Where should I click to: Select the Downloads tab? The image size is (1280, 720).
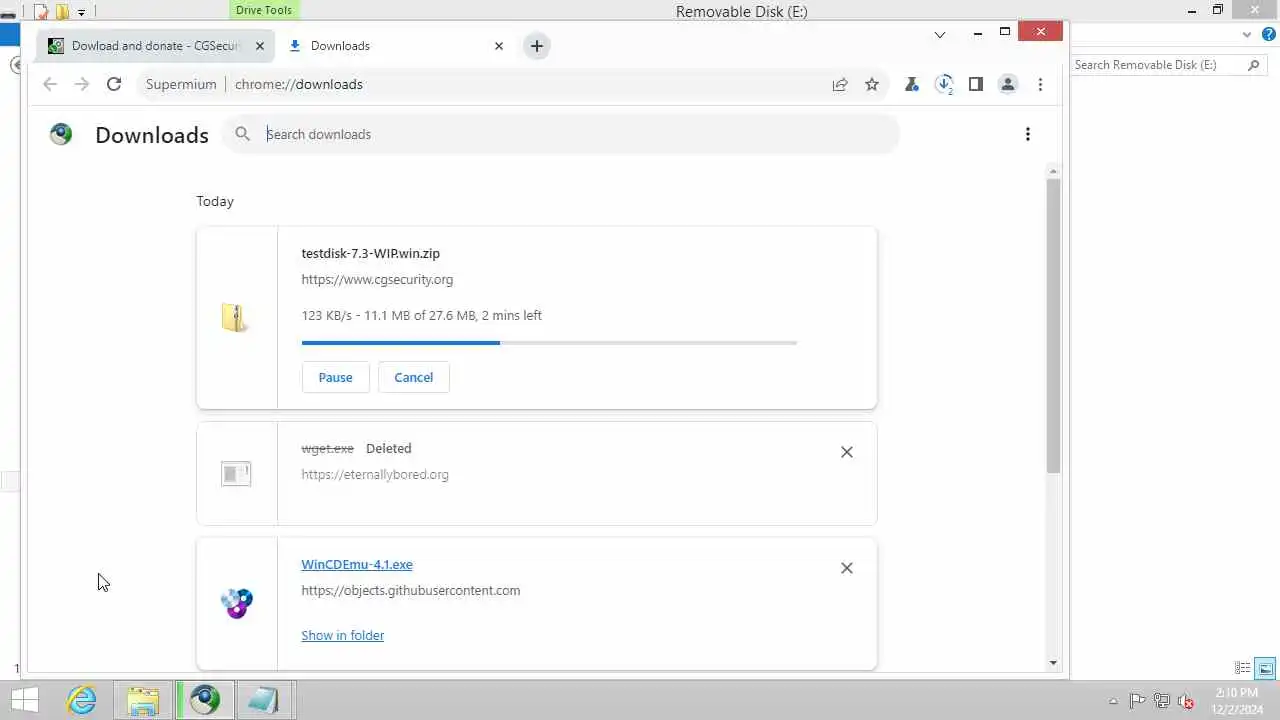395,45
